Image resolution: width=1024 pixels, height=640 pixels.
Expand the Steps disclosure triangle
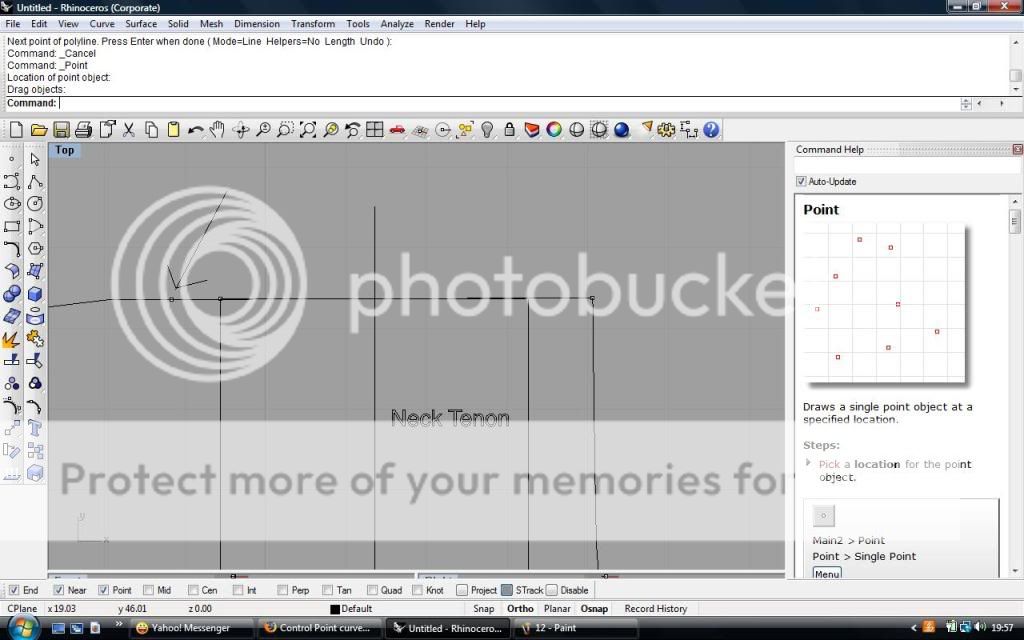(x=808, y=463)
